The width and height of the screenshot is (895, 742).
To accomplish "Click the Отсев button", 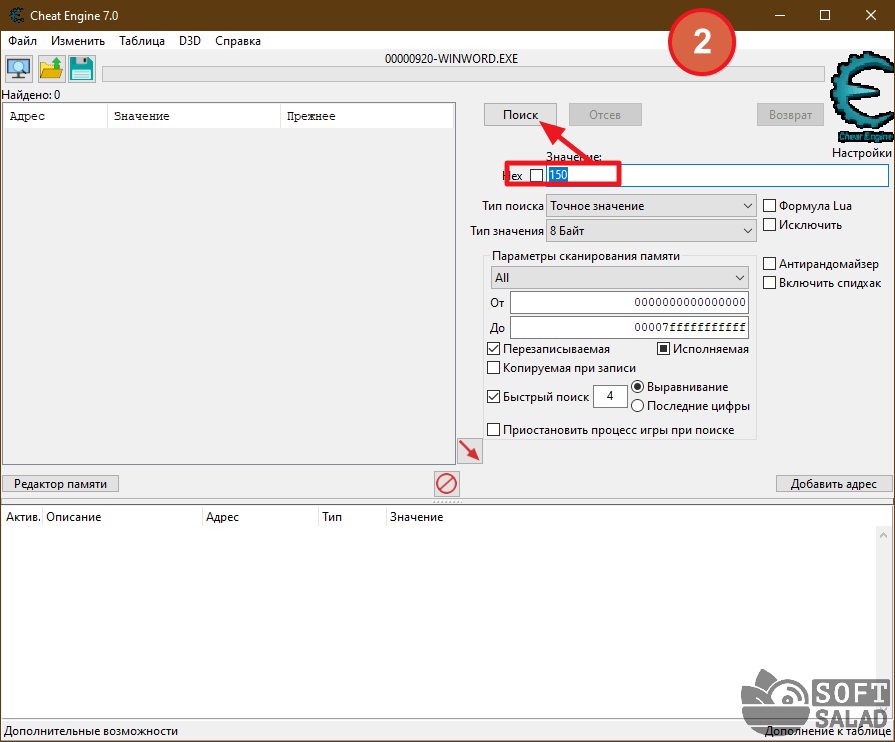I will pos(605,115).
